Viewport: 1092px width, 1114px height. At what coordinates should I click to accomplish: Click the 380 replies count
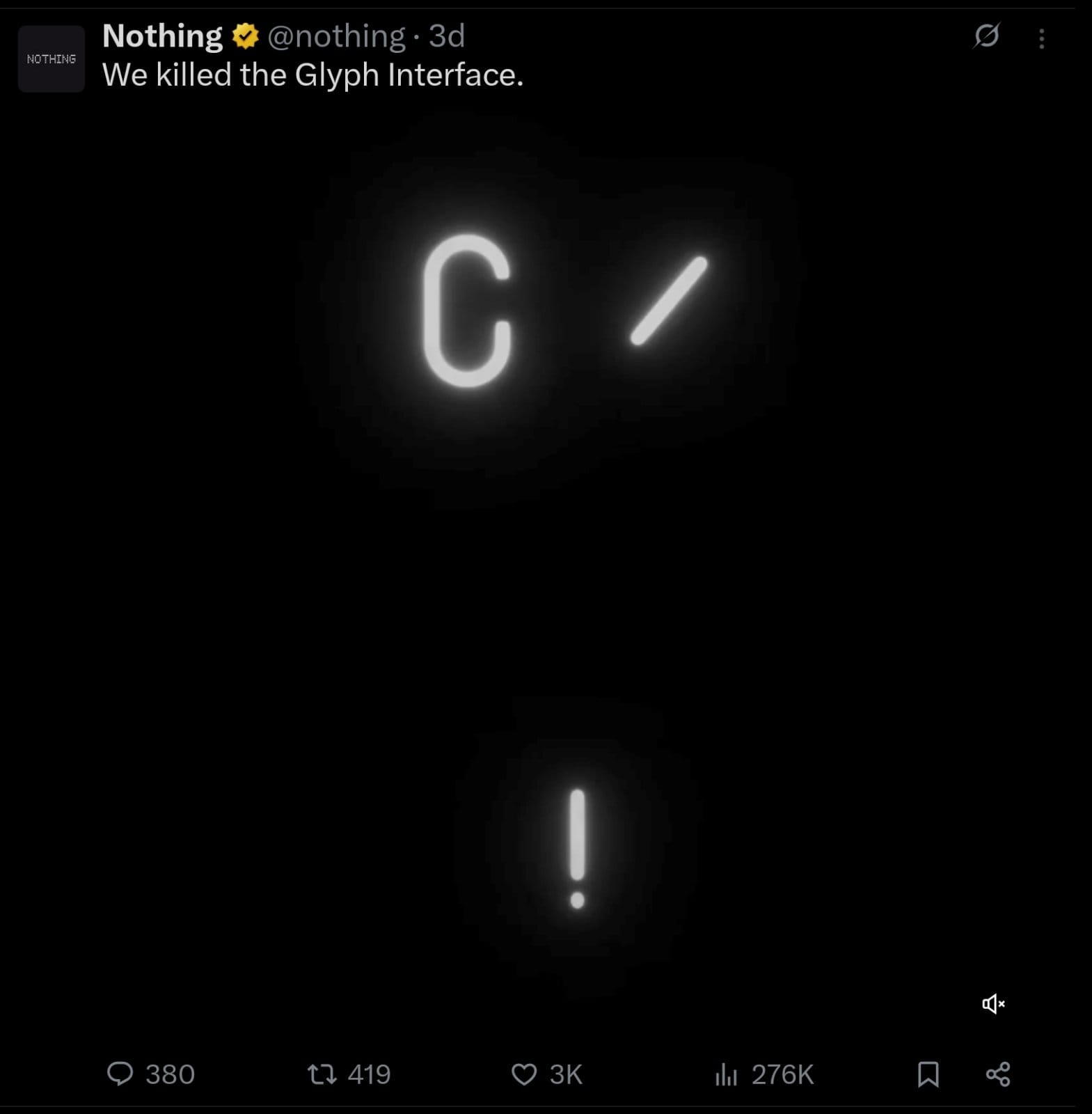(x=170, y=1074)
